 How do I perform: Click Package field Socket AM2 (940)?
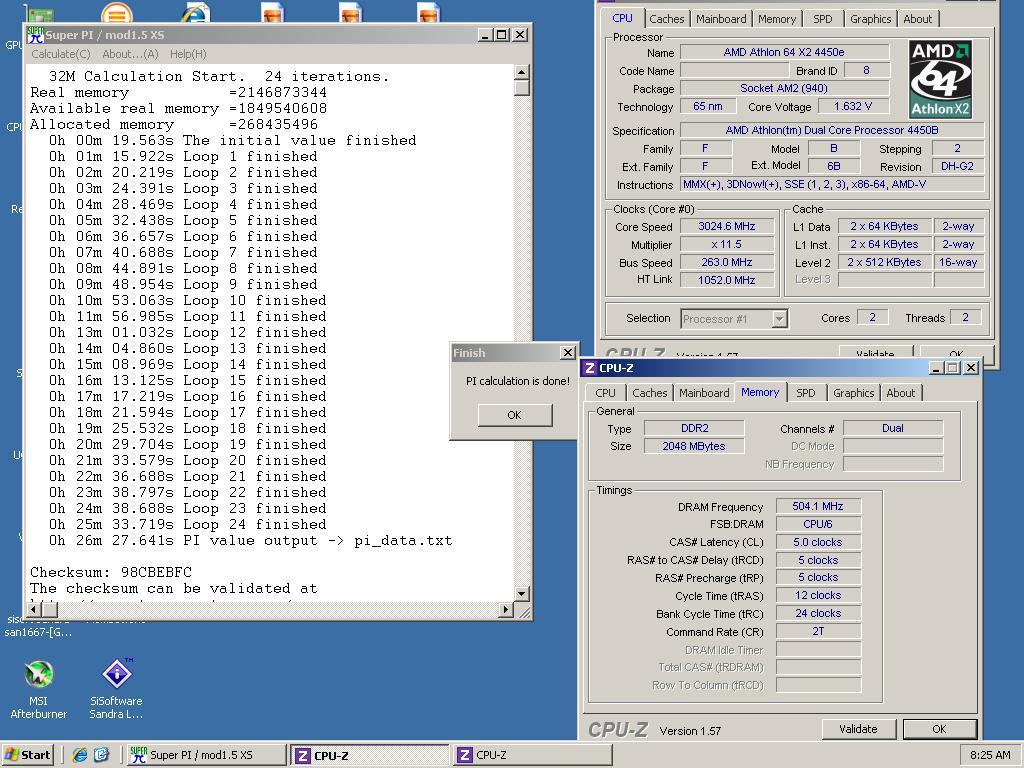[x=784, y=88]
